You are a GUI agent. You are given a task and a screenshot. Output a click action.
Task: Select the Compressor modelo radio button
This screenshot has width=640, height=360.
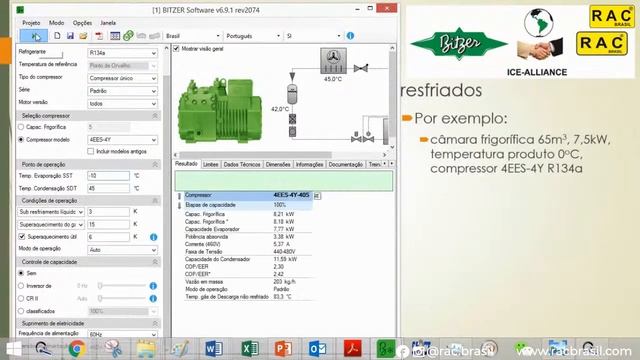[21, 140]
